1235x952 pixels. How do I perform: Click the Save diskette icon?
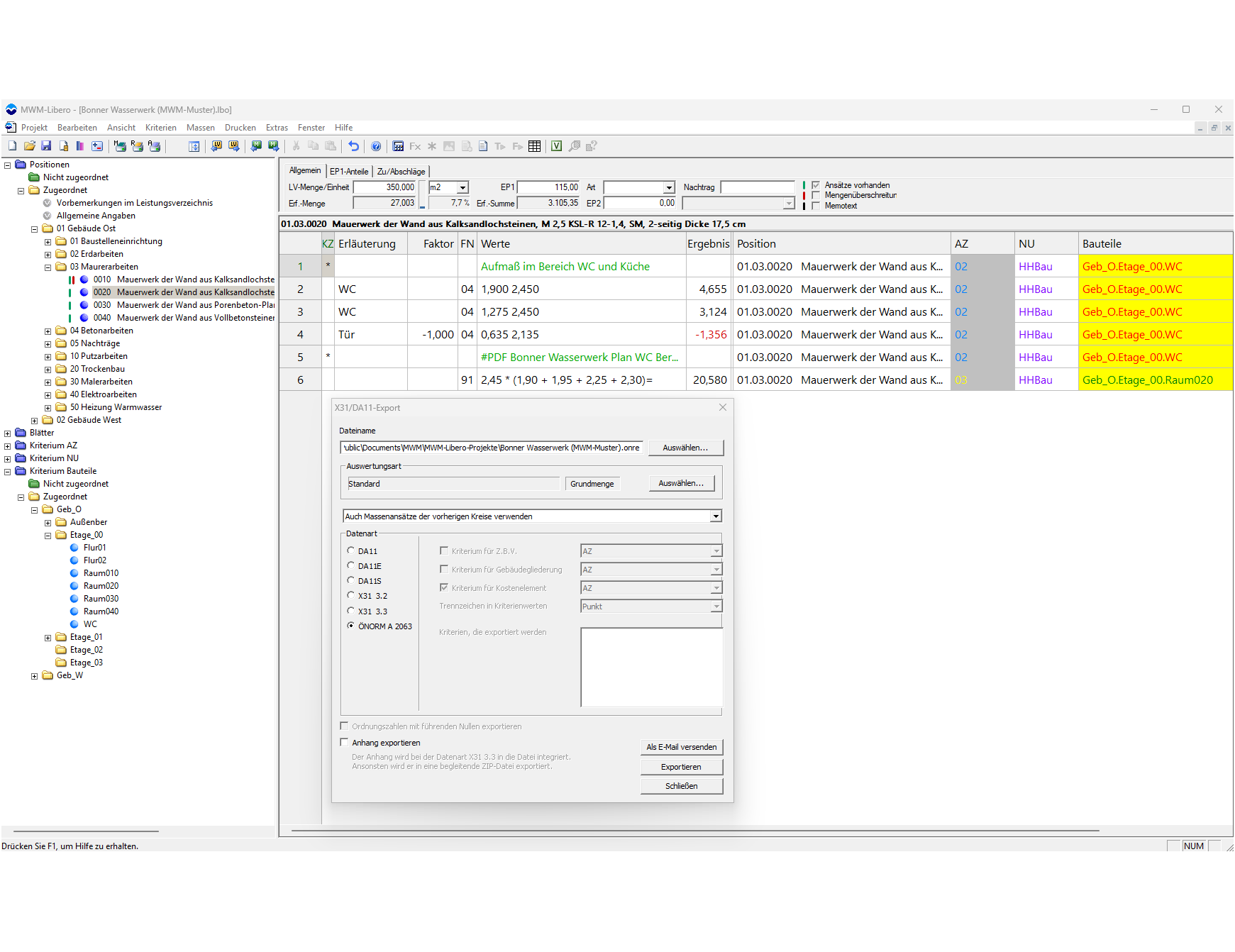[x=46, y=146]
